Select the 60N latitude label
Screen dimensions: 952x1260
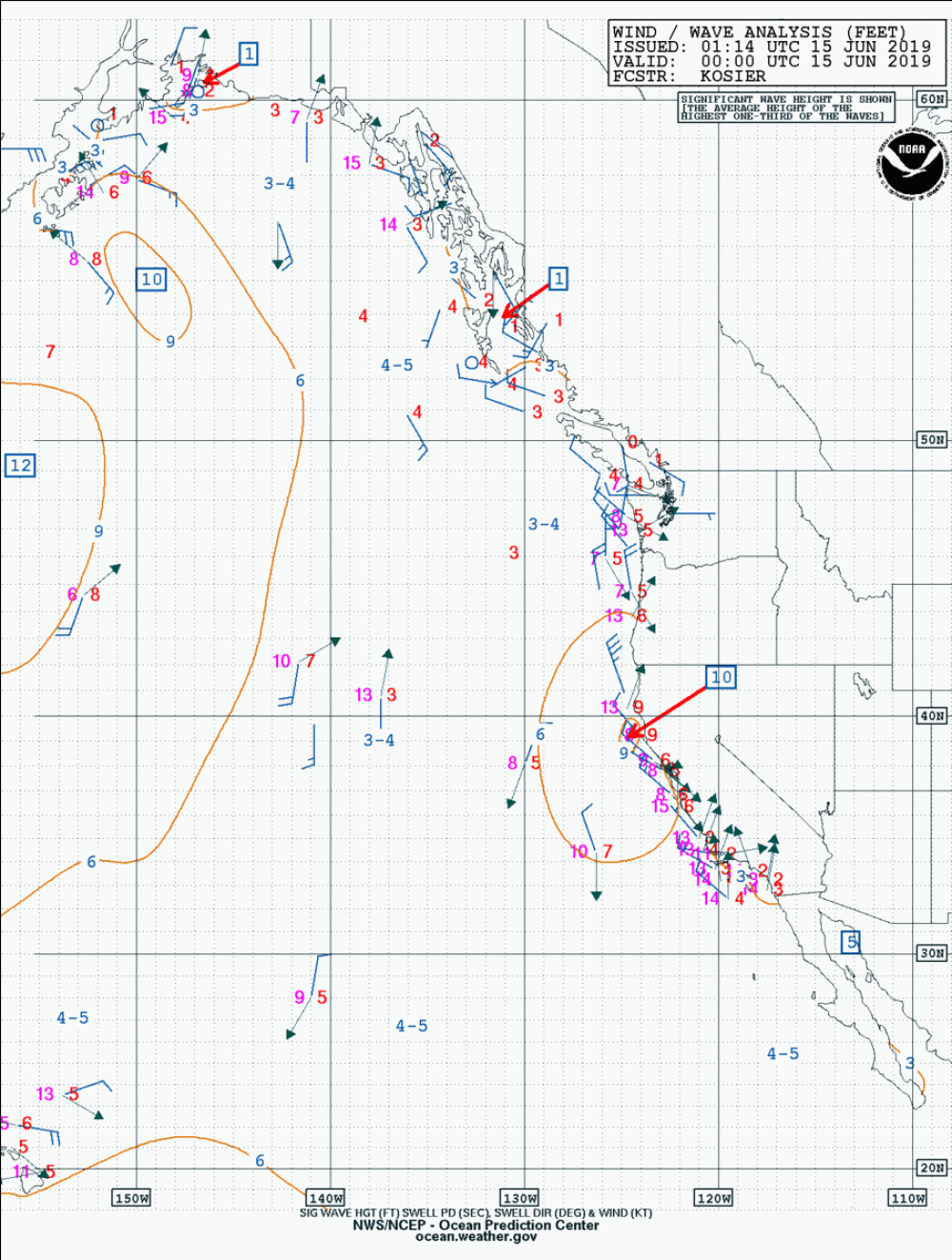coord(931,99)
